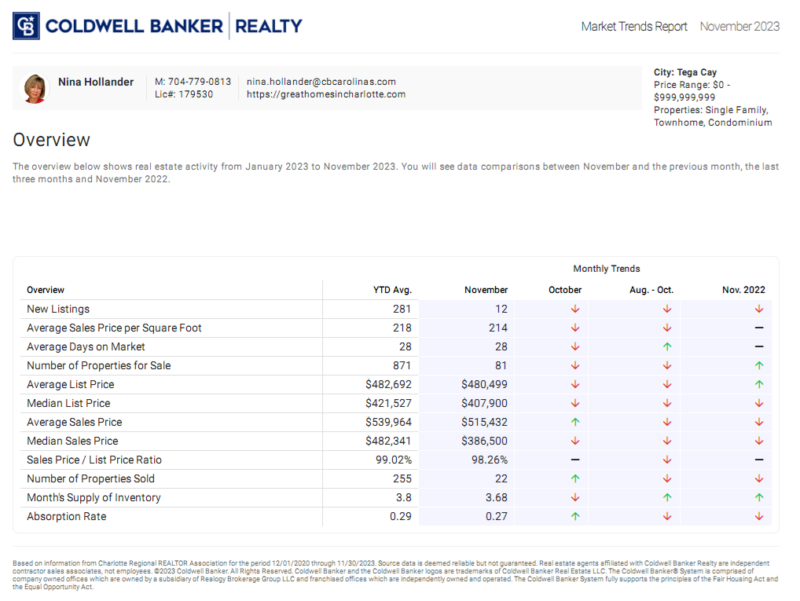The image size is (800, 601).
Task: Click the green up arrow for Month's Supply Aug. - Oct.
Action: [x=665, y=497]
